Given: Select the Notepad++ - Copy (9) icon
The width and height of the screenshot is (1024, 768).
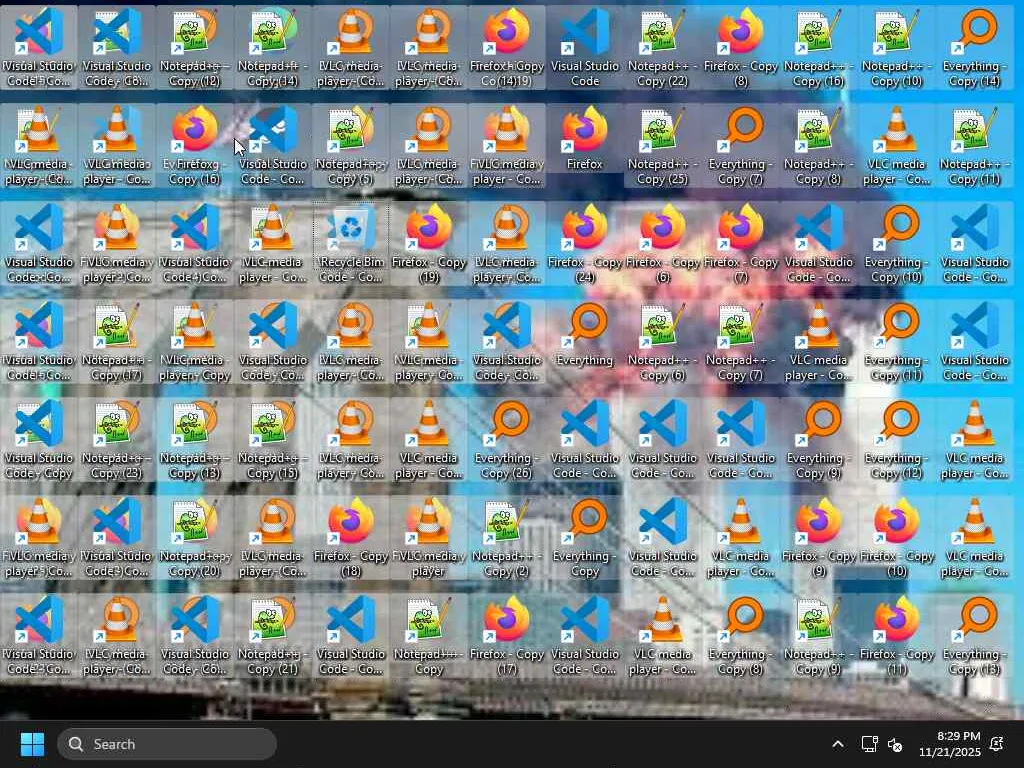Looking at the screenshot, I should (818, 635).
